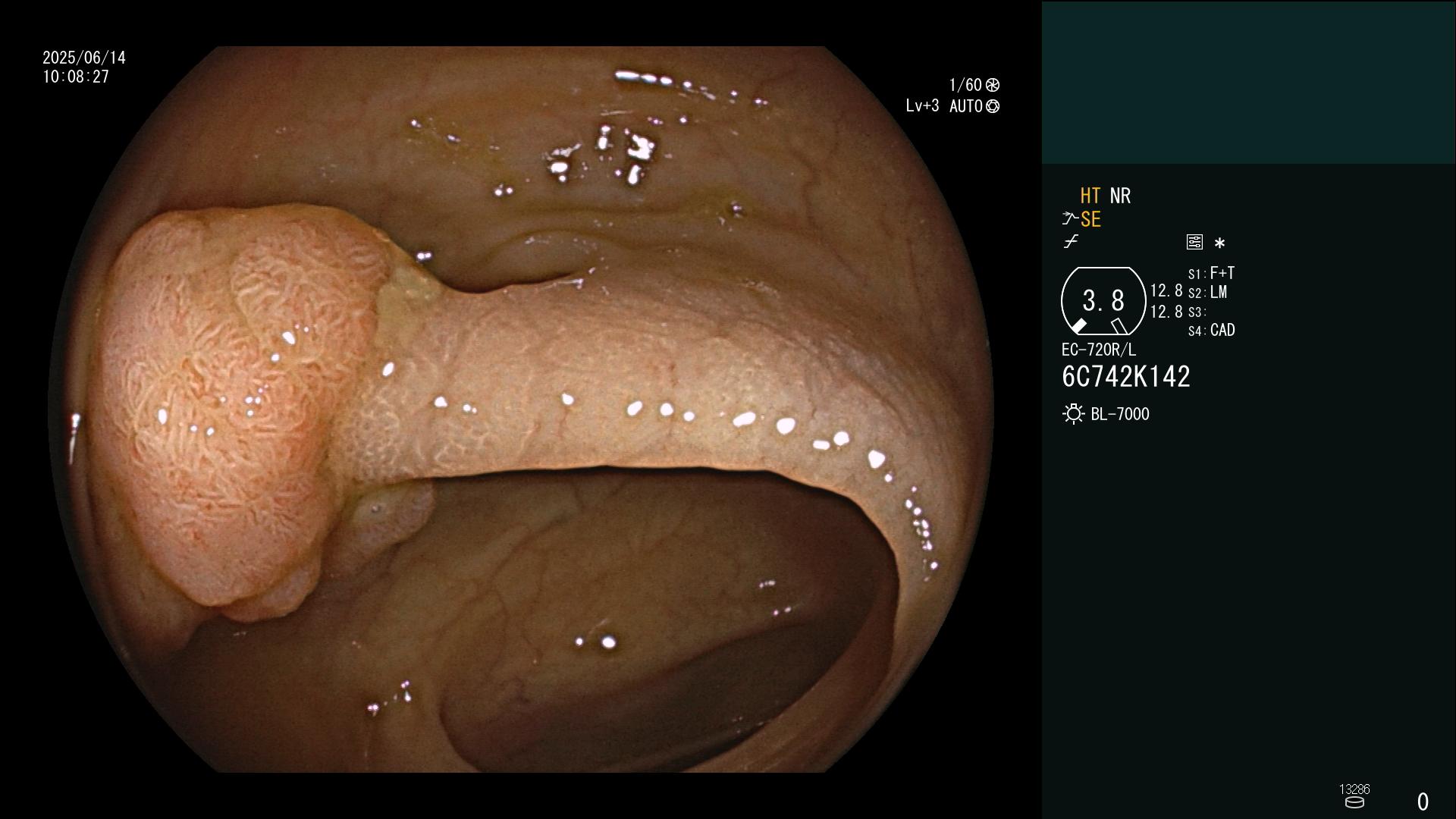This screenshot has width=1456, height=819.
Task: Click the S1: F+T switch assignment
Action: 1211,273
